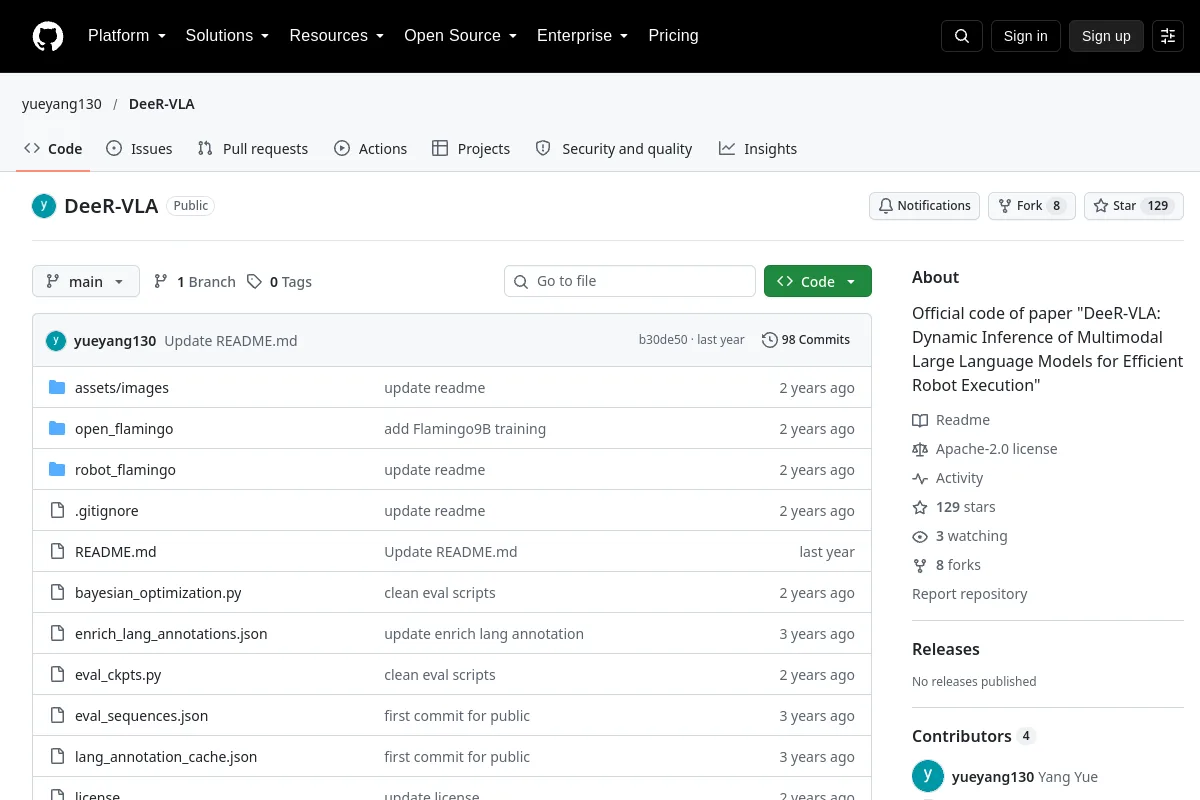Viewport: 1200px width, 800px height.
Task: Expand the Solutions menu
Action: [228, 36]
